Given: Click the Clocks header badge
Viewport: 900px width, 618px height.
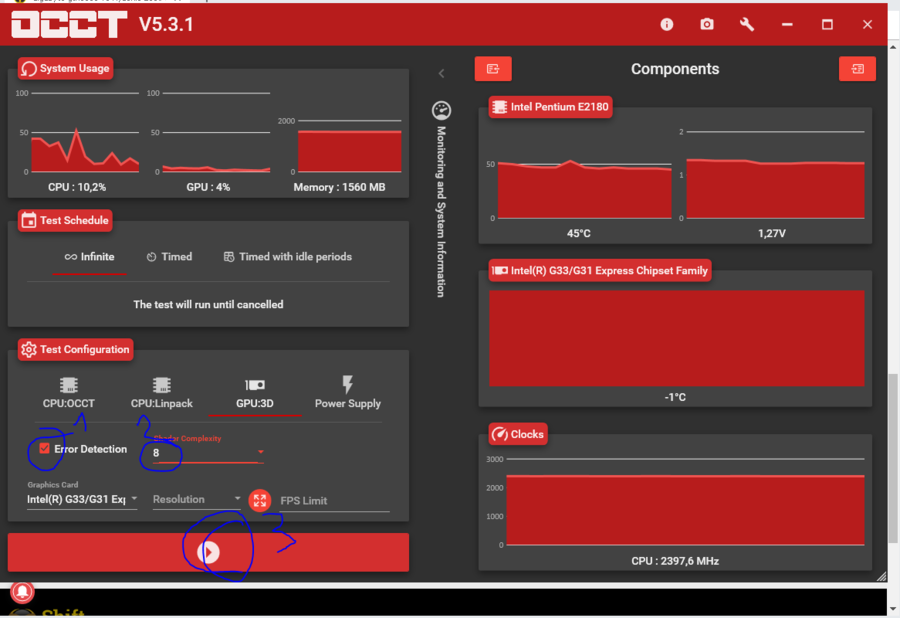Looking at the screenshot, I should click(x=518, y=434).
